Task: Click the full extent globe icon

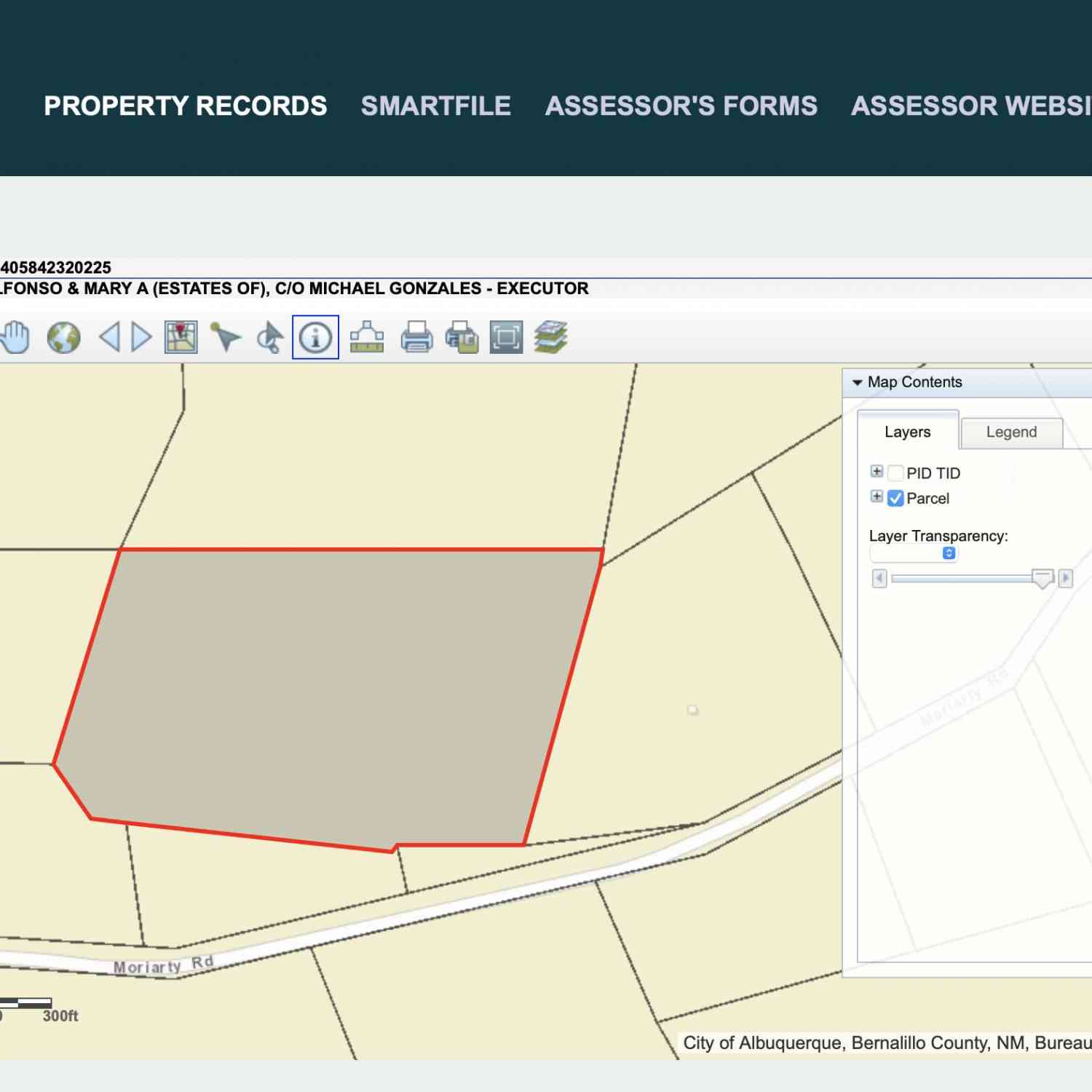Action: click(x=63, y=338)
